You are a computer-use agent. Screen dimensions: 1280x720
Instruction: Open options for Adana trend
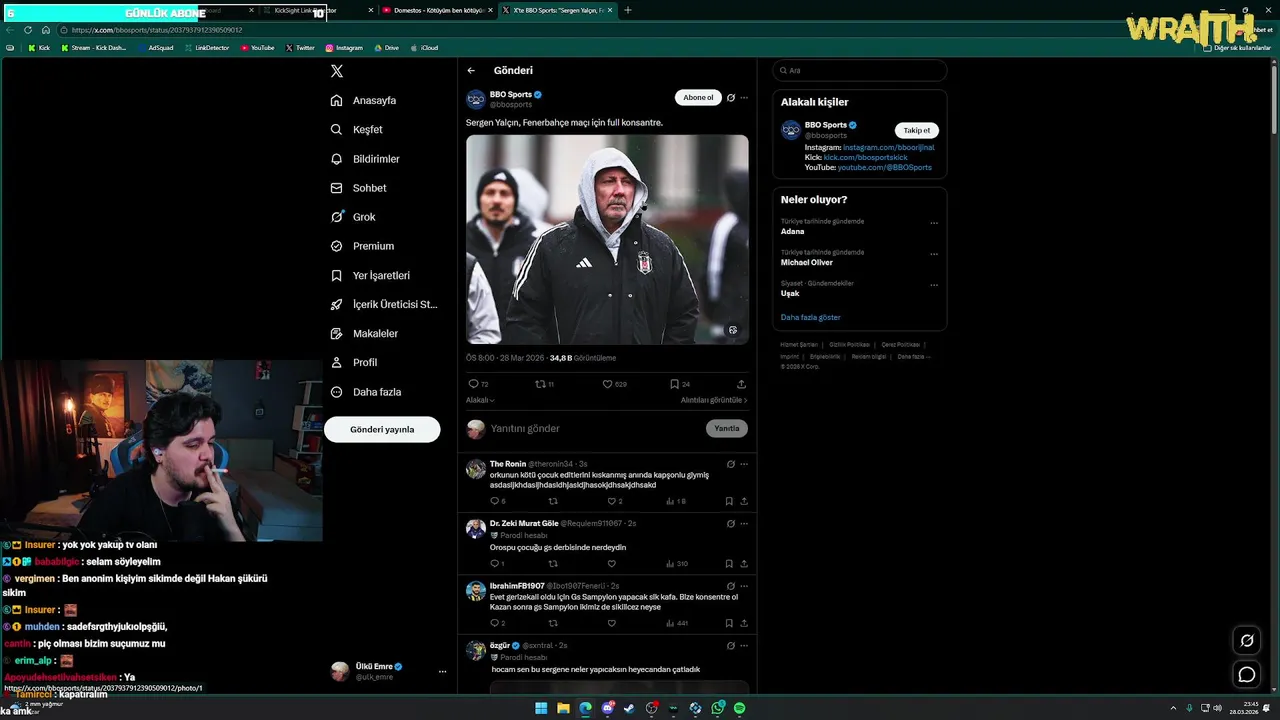click(x=934, y=223)
